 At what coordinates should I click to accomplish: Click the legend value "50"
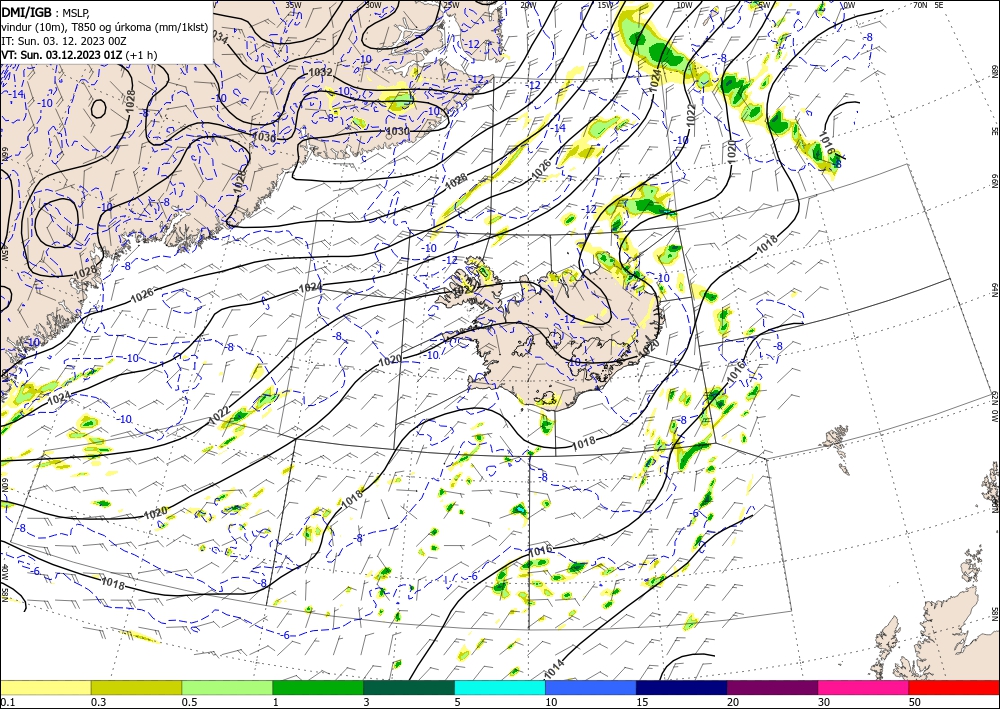tap(915, 702)
